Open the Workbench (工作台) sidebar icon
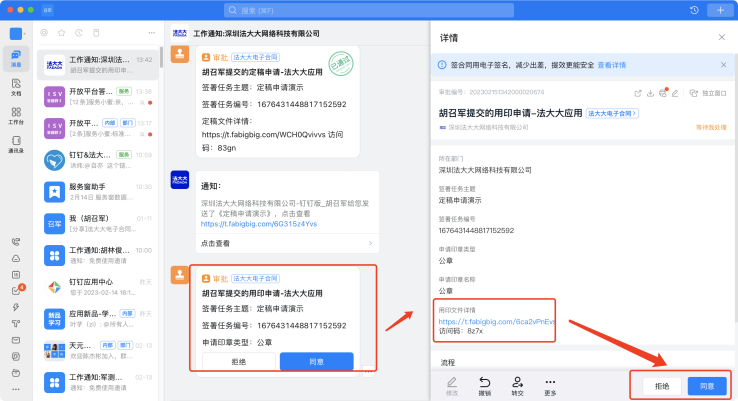This screenshot has height=401, width=738. (16, 114)
